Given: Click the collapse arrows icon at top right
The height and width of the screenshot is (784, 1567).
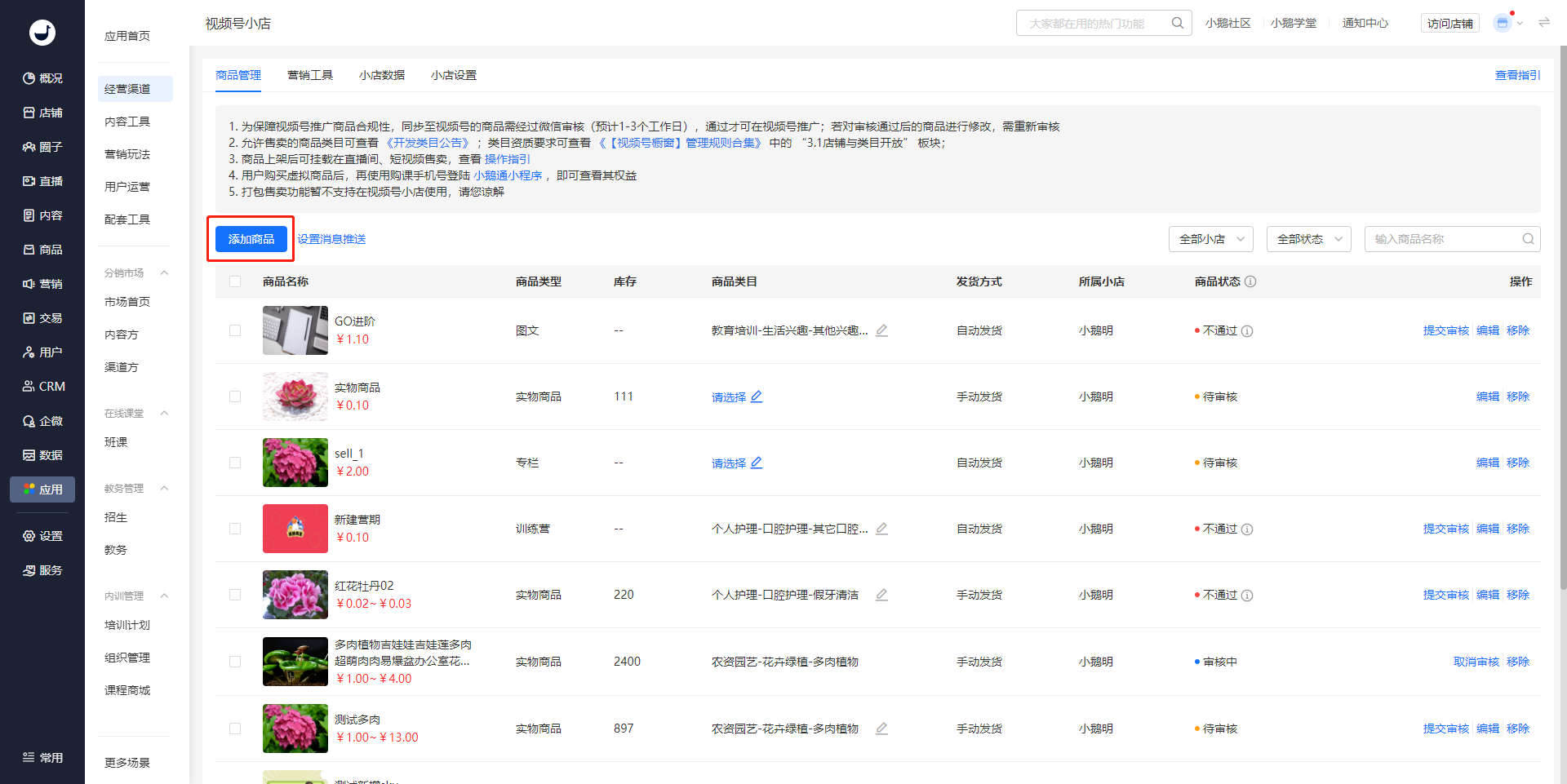Looking at the screenshot, I should pos(1544,23).
